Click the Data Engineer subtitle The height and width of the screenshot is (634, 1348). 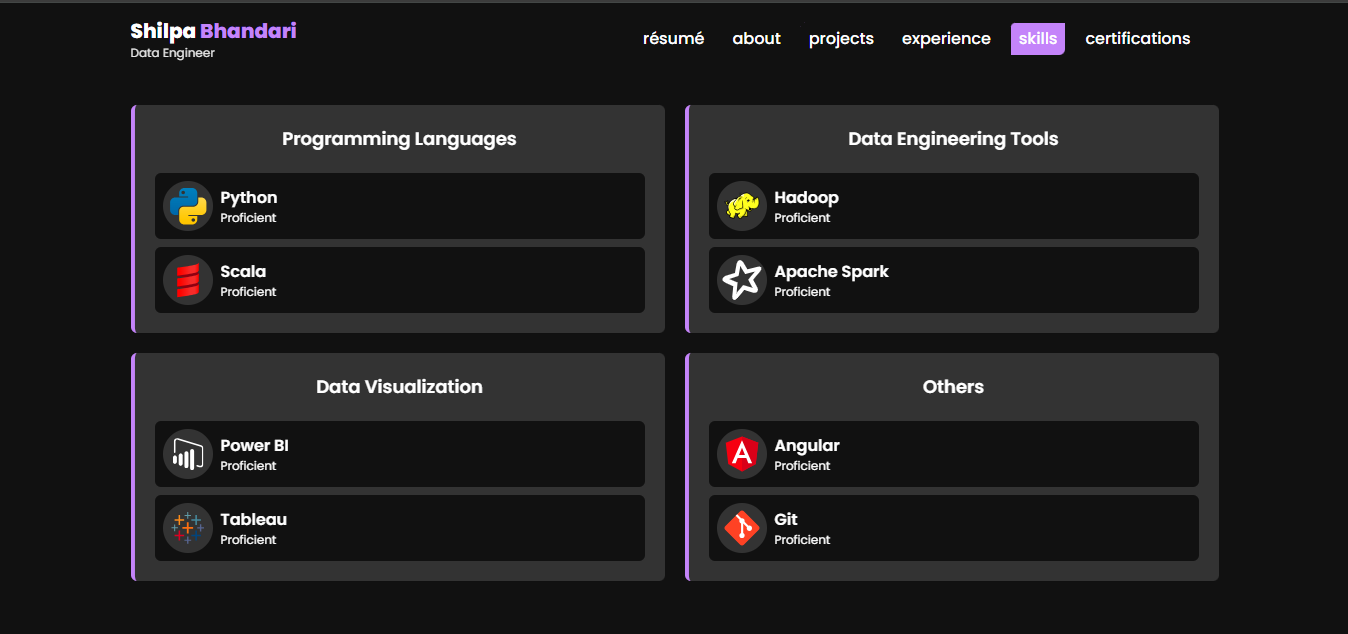click(172, 53)
